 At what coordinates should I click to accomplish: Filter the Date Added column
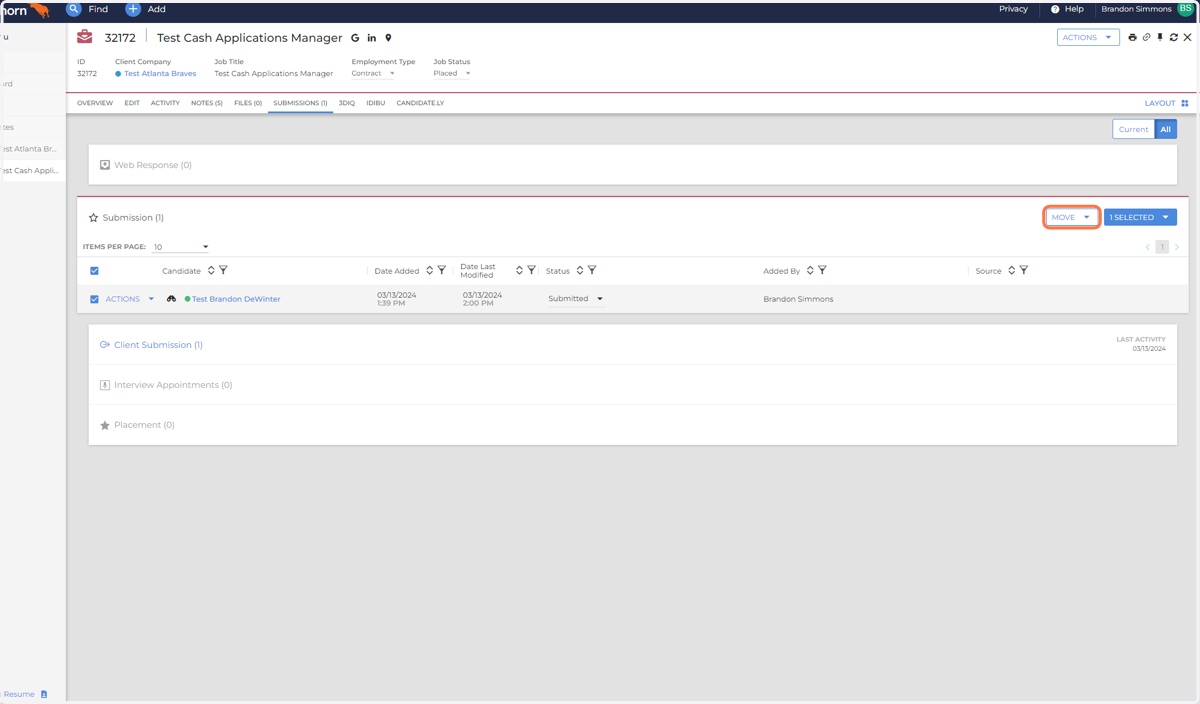coord(441,270)
